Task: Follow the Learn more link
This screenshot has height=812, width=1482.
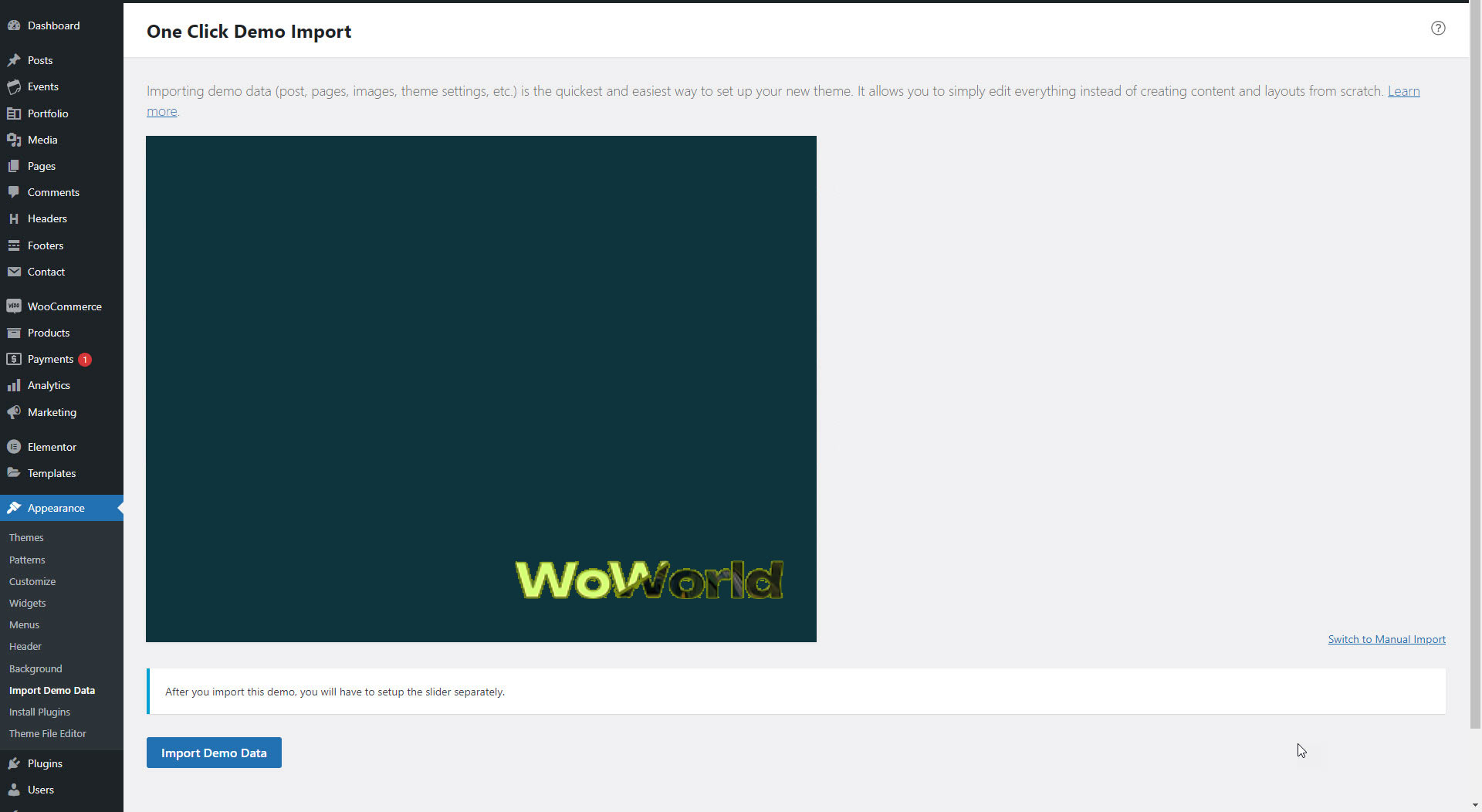Action: (1403, 91)
